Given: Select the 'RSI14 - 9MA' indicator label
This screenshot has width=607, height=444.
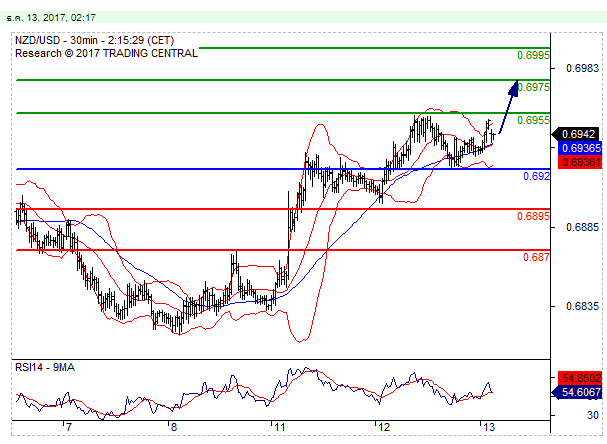Looking at the screenshot, I should 45,367.
